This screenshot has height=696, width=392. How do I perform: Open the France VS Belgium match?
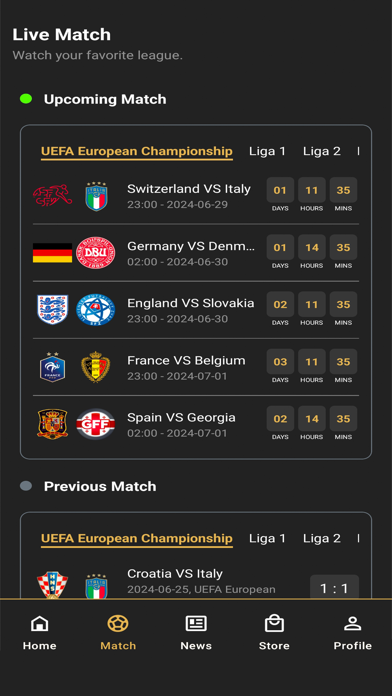pyautogui.click(x=196, y=367)
